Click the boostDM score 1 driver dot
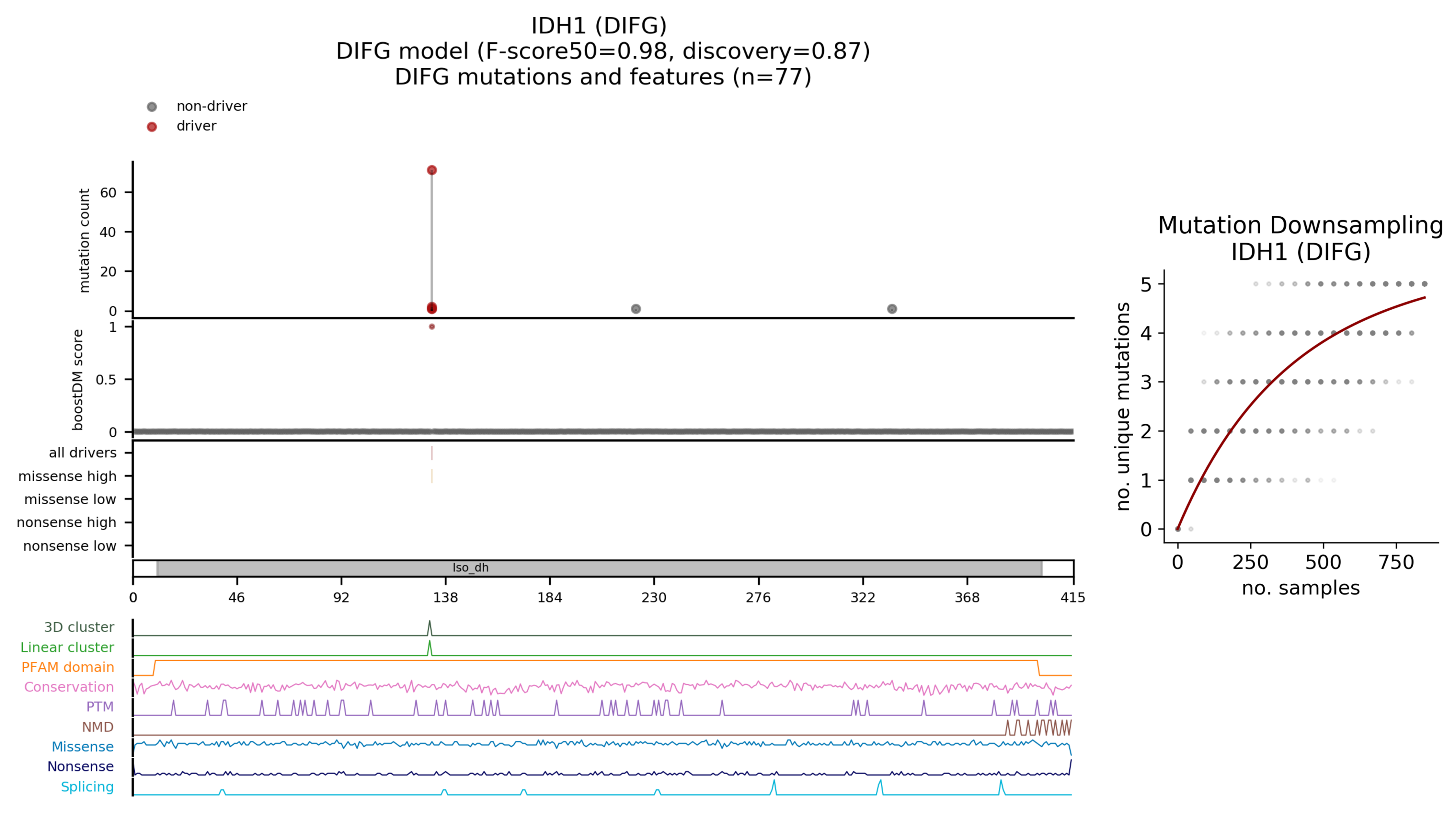 (432, 327)
